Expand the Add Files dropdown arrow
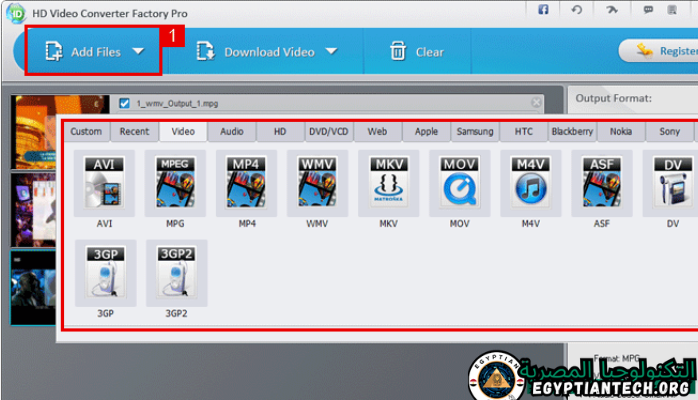Image resolution: width=698 pixels, height=400 pixels. coord(139,51)
